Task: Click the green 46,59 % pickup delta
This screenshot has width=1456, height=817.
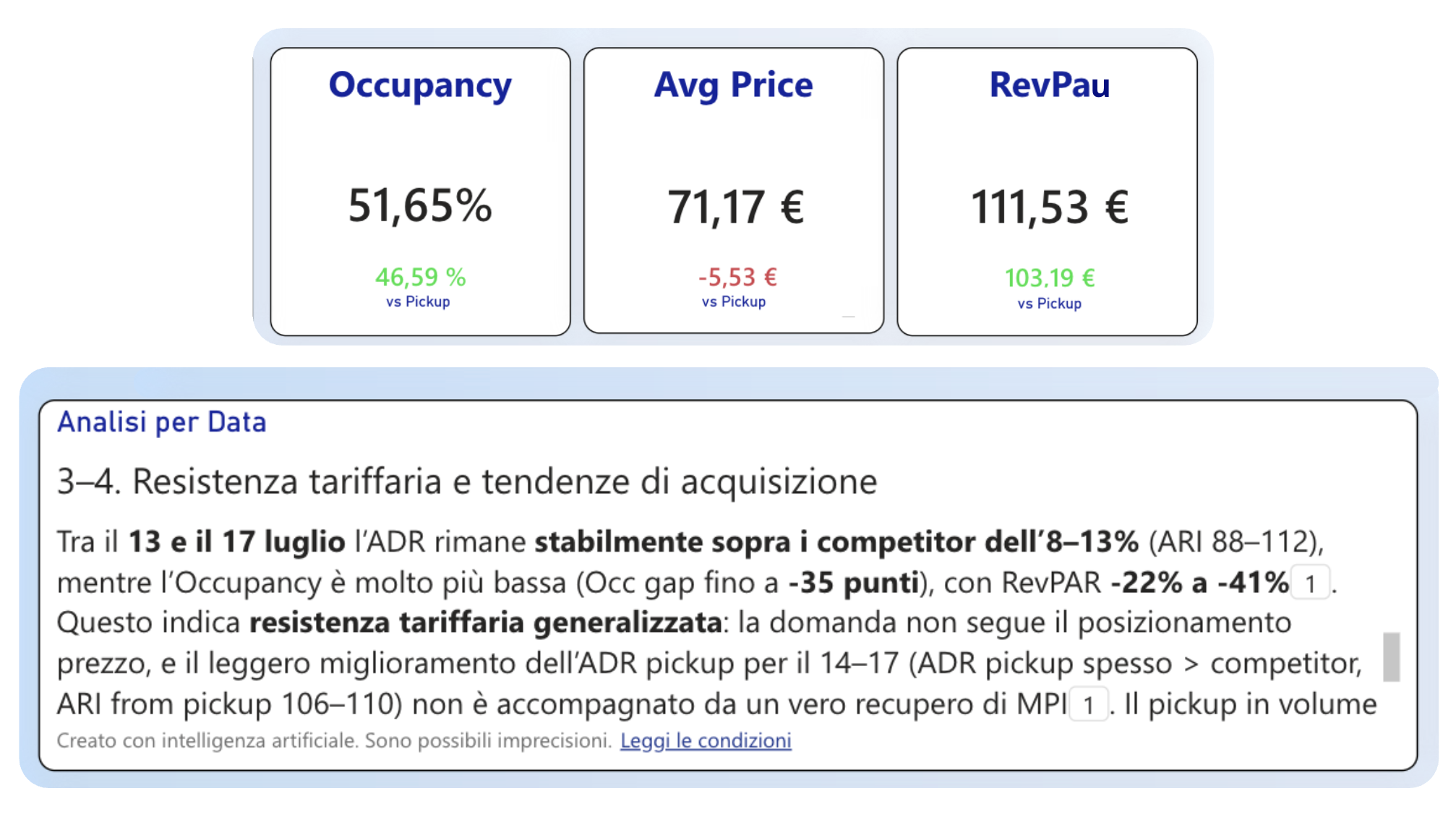Action: (420, 277)
